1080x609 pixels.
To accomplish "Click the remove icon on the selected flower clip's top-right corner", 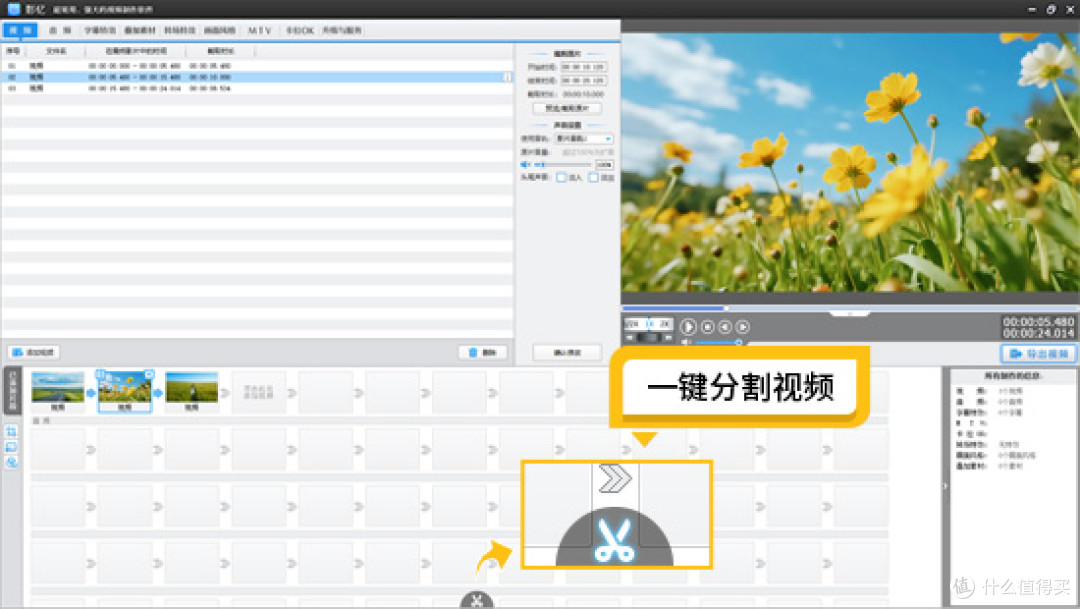I will coord(149,374).
